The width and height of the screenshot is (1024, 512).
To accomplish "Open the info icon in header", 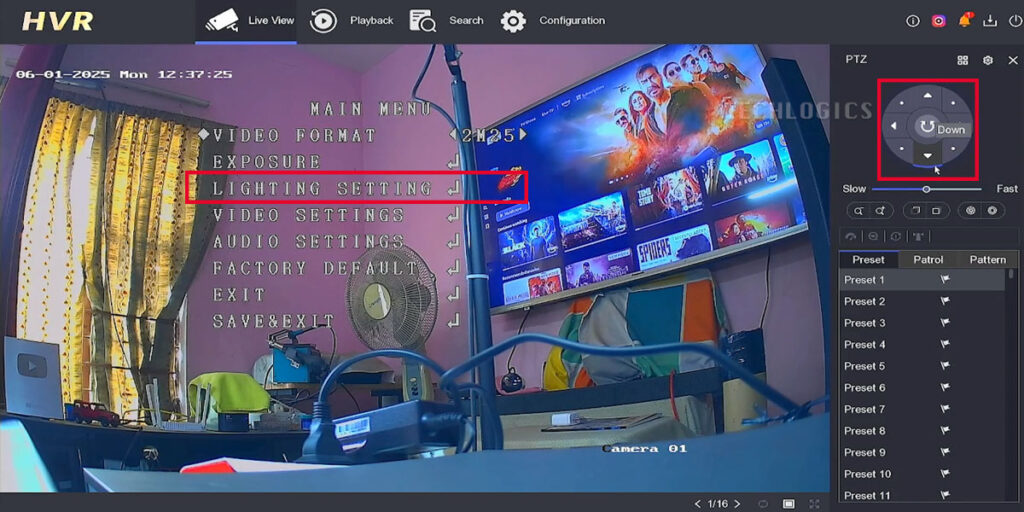I will click(x=912, y=20).
